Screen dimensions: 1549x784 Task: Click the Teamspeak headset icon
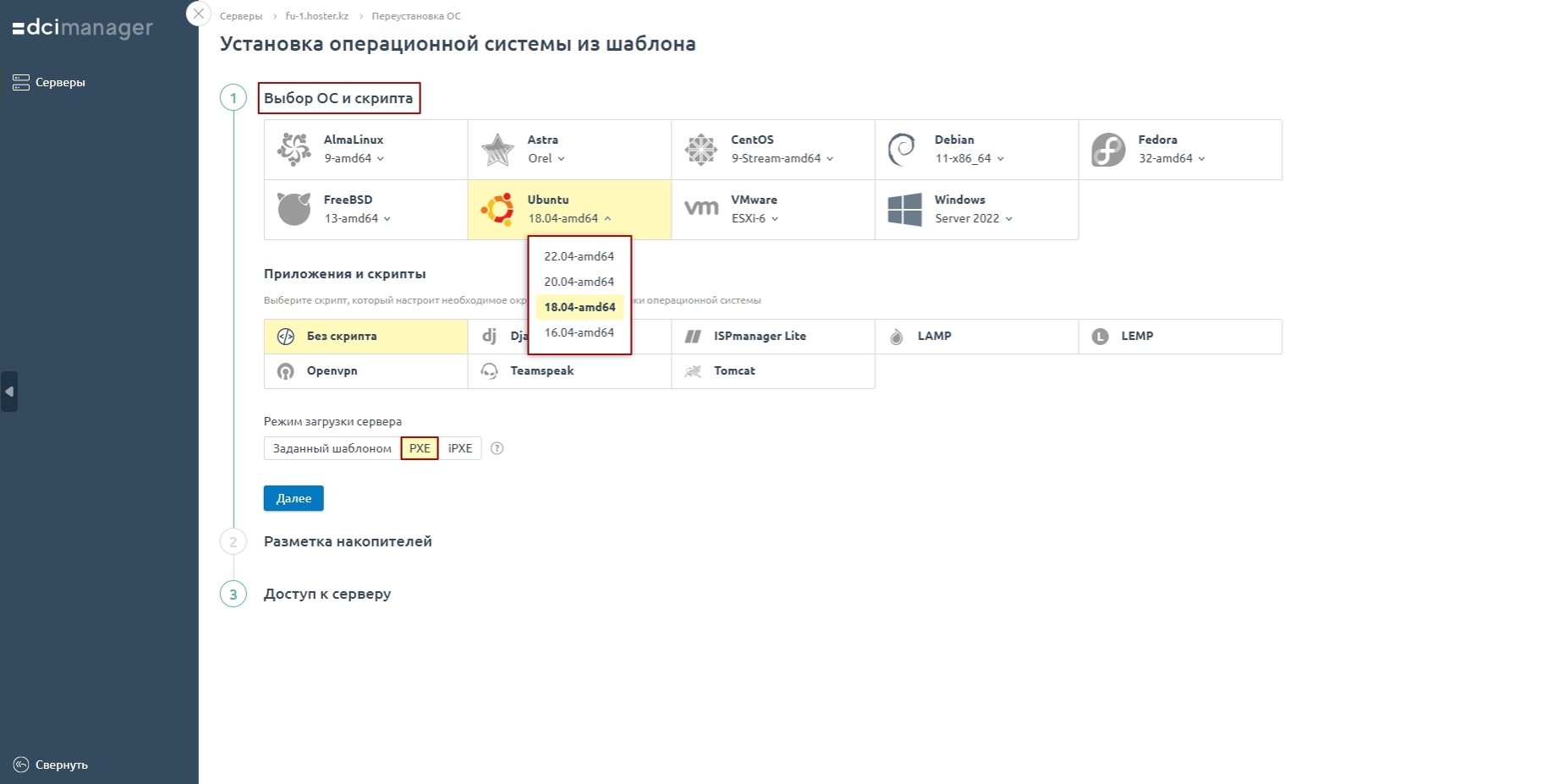489,371
